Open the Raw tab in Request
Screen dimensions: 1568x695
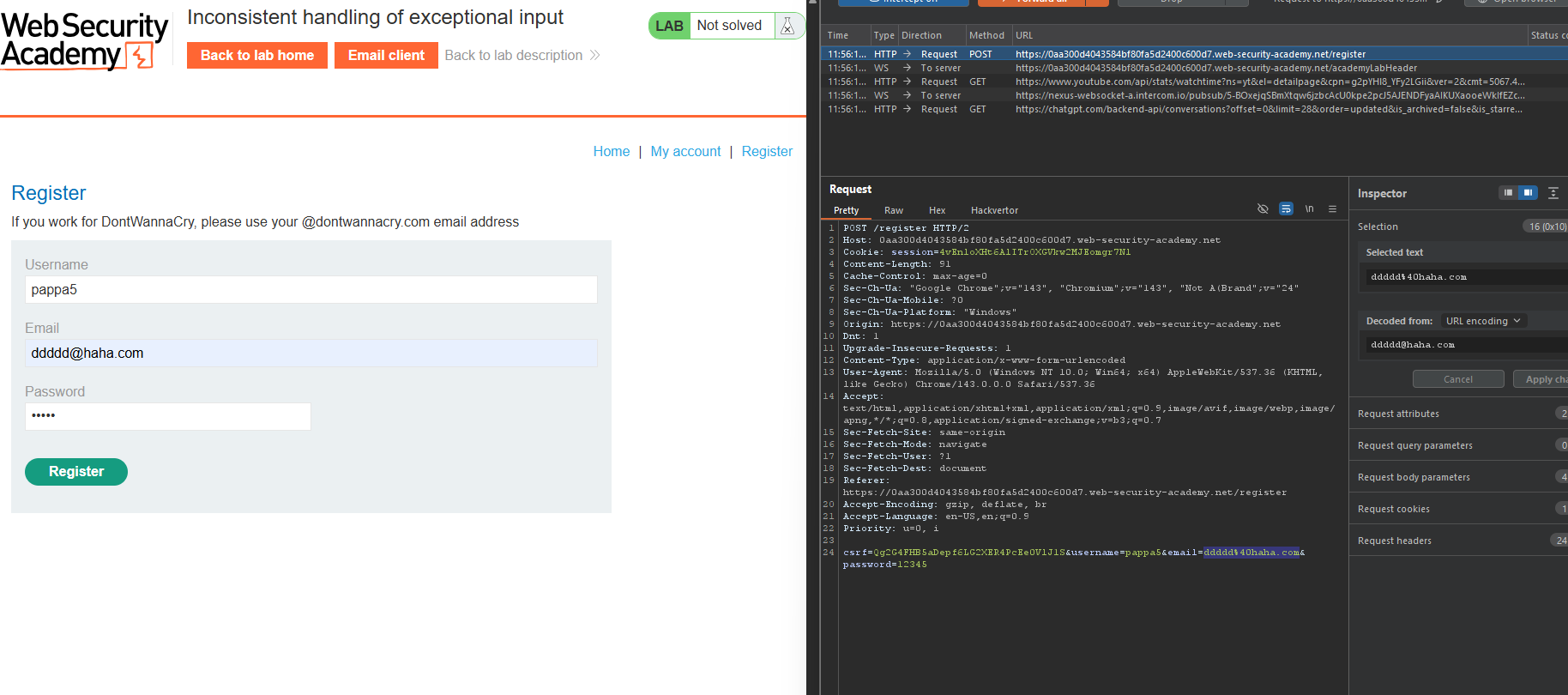pos(894,210)
